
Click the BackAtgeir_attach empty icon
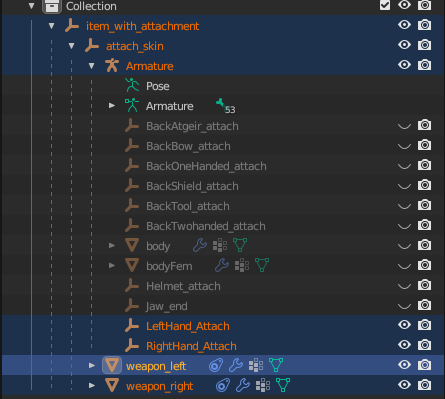[132, 126]
